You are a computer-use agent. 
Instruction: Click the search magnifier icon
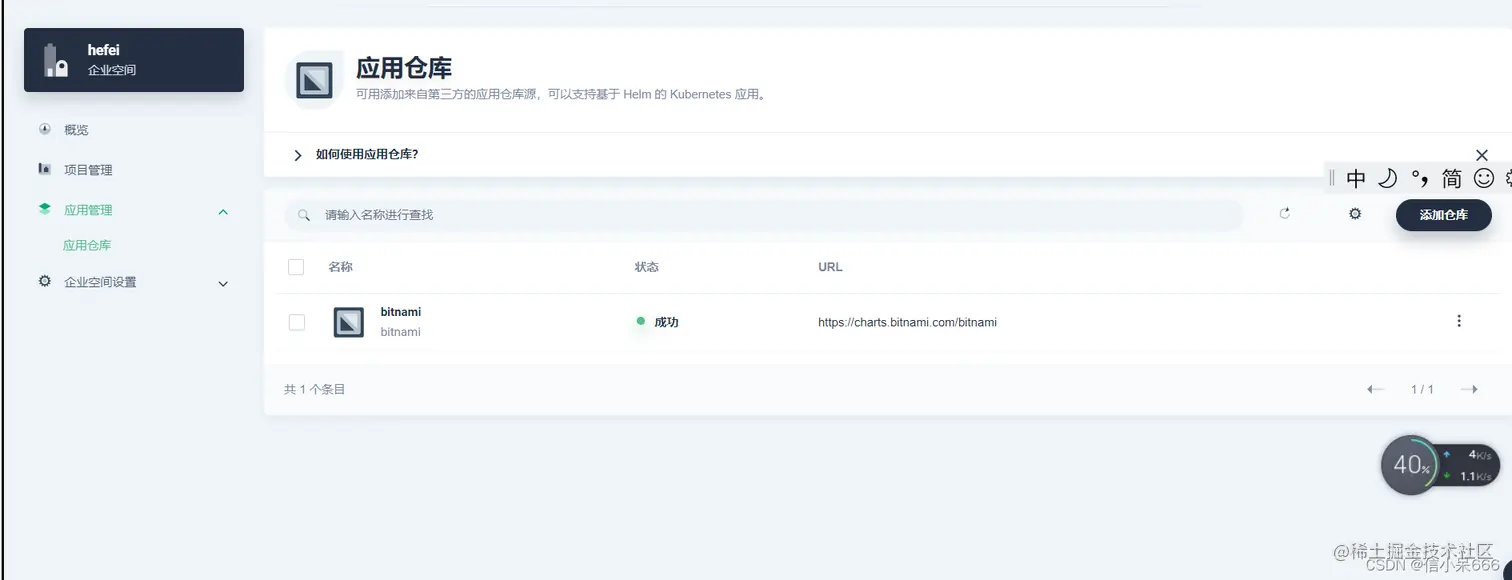(x=304, y=215)
